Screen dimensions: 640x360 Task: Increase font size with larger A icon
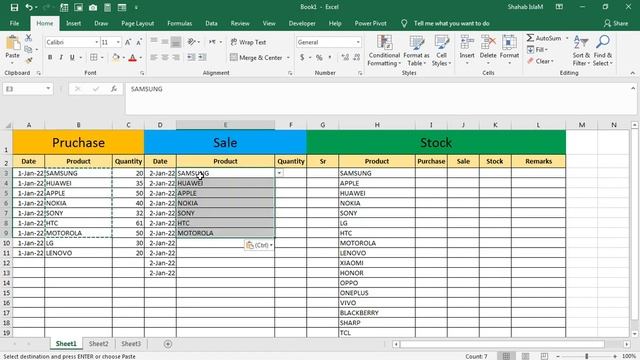click(128, 42)
